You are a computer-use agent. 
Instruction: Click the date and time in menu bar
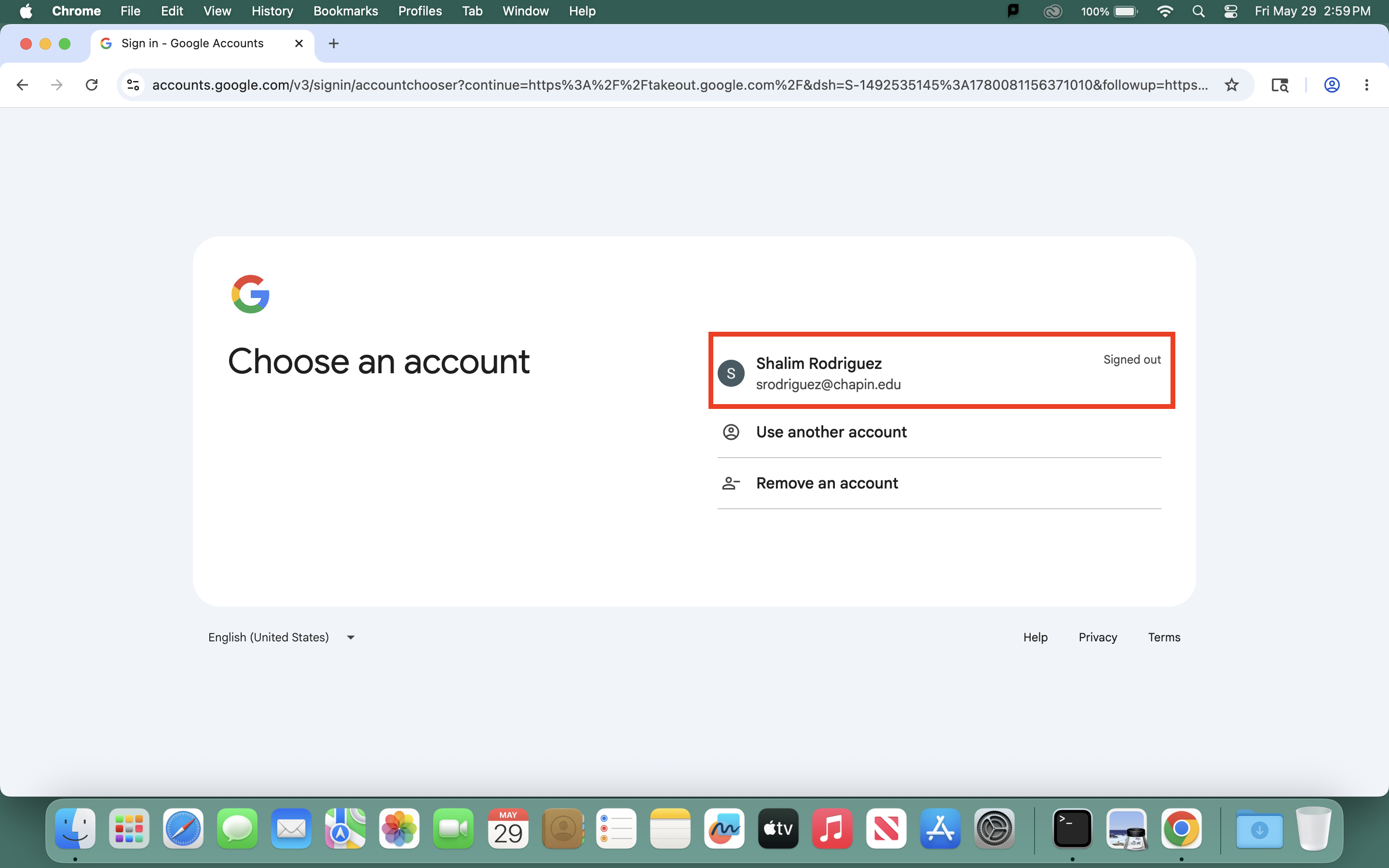pos(1312,11)
